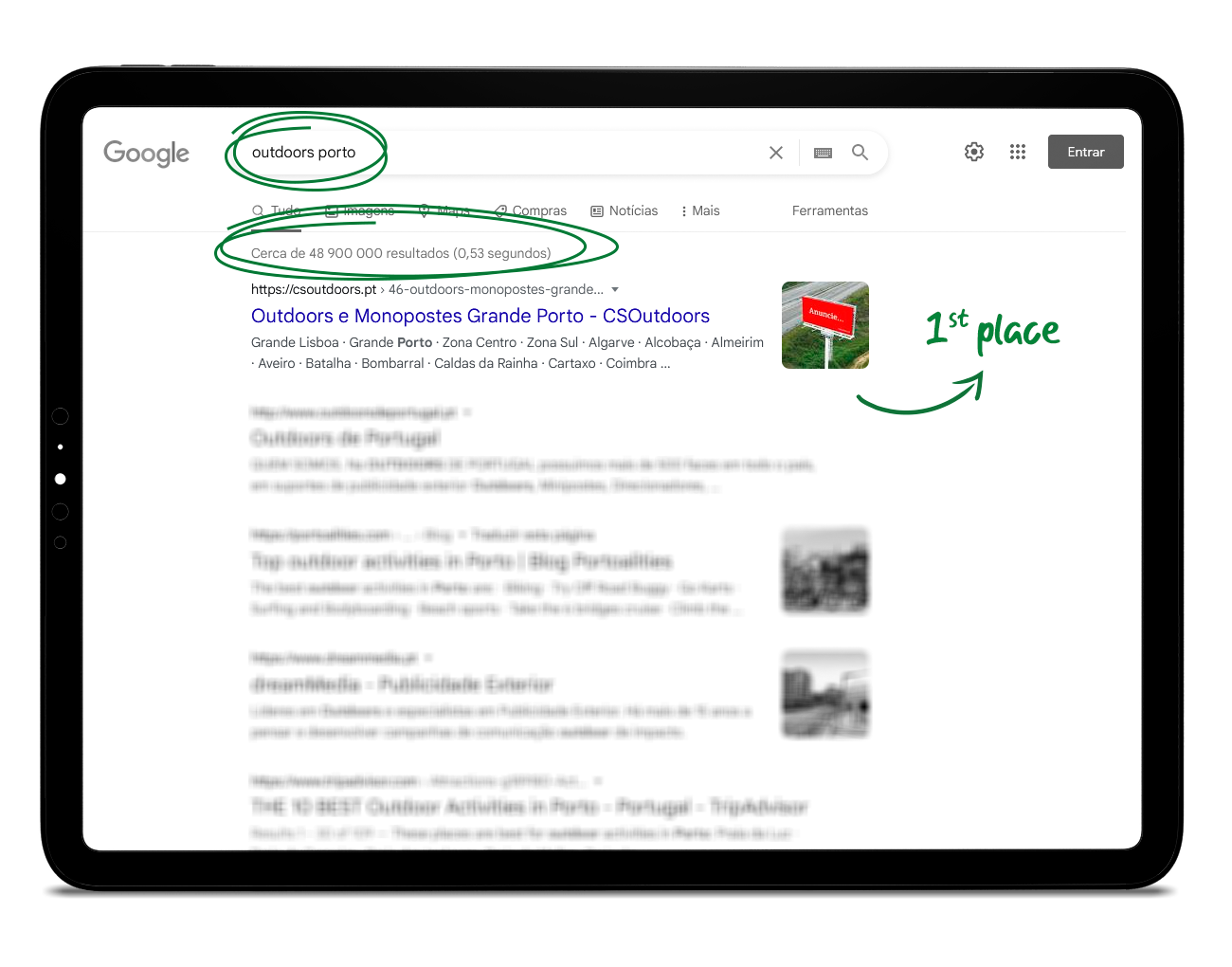The height and width of the screenshot is (967, 1232).
Task: Switch to the Maps tab
Action: [x=444, y=210]
